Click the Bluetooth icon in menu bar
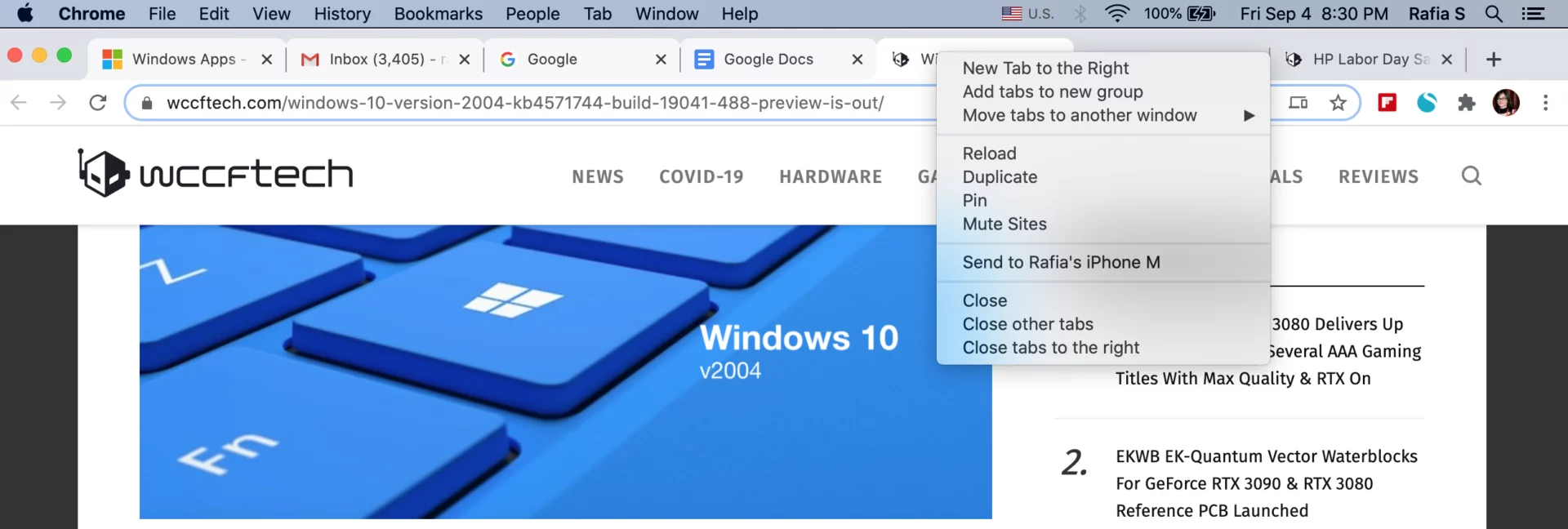The image size is (1568, 529). tap(1080, 14)
